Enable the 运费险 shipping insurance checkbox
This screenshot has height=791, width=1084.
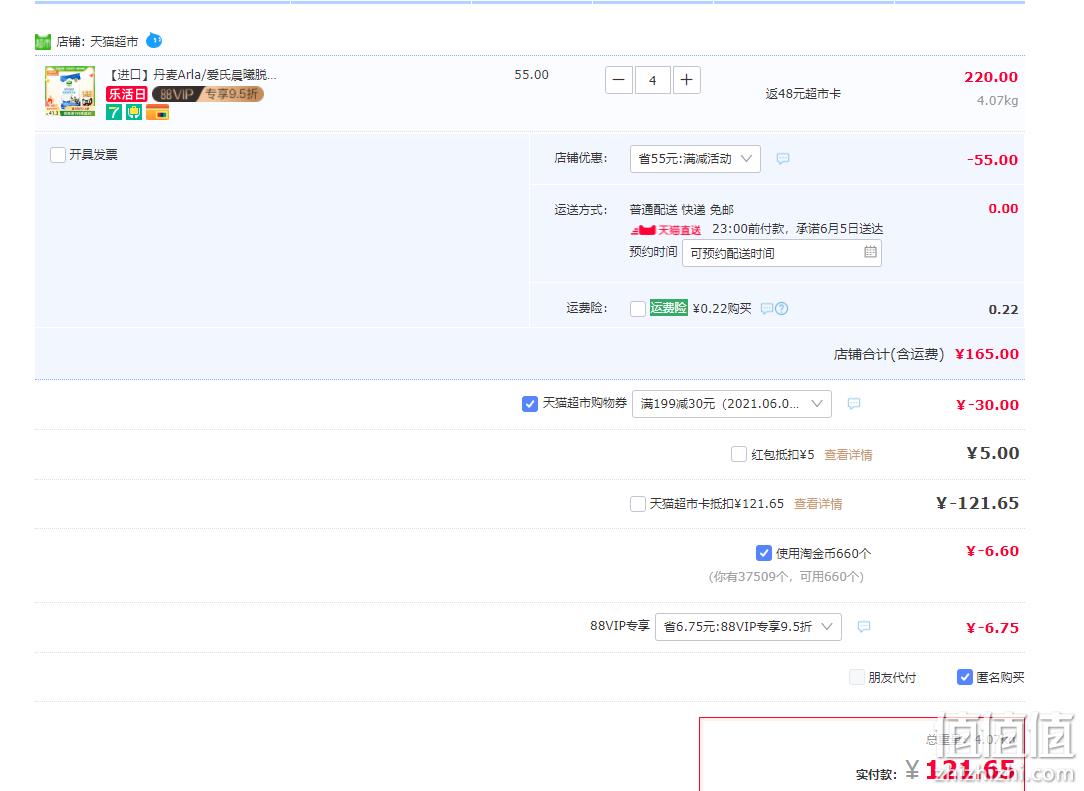point(638,308)
